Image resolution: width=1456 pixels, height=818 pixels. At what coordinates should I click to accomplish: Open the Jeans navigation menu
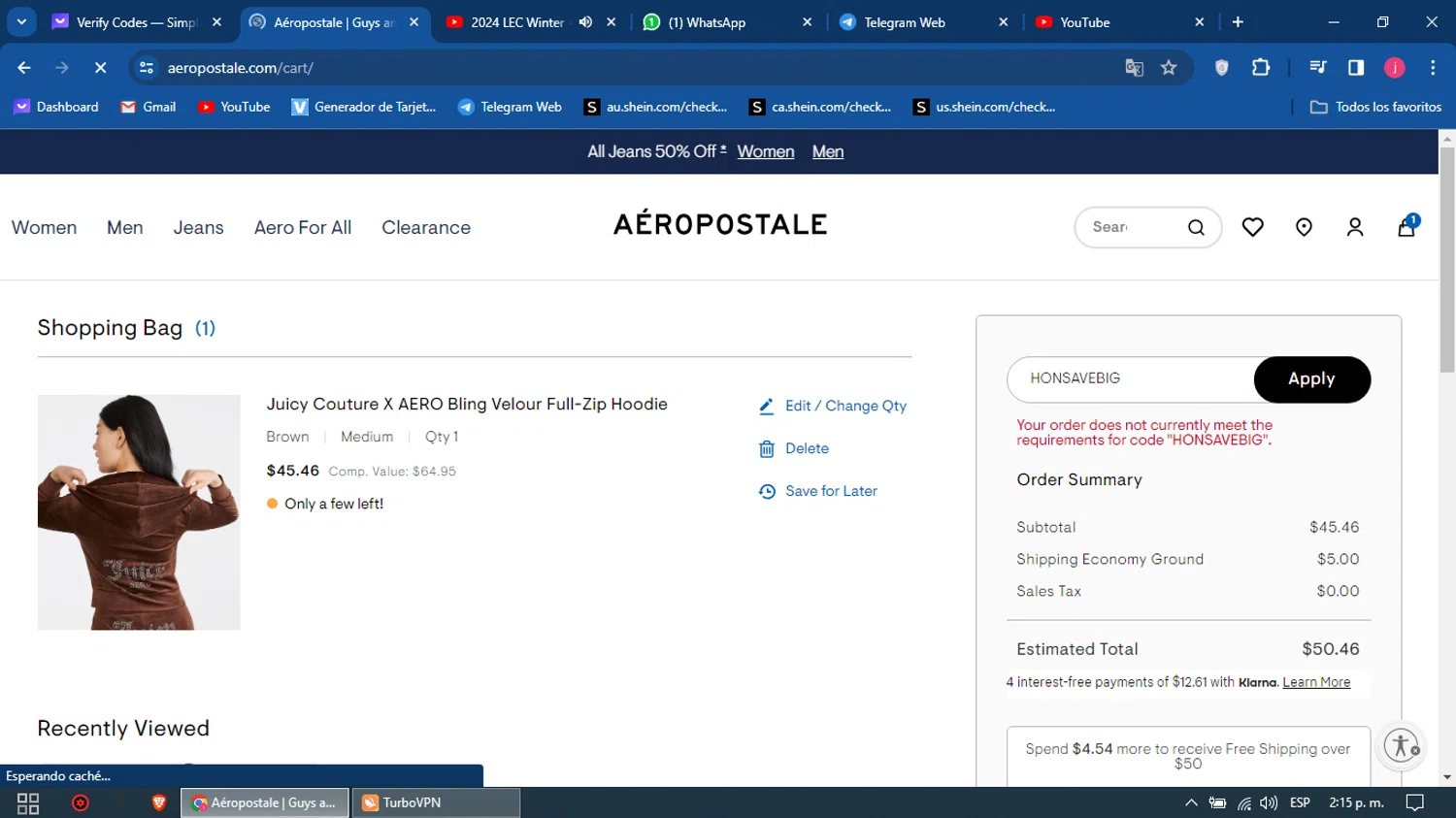[x=199, y=227]
